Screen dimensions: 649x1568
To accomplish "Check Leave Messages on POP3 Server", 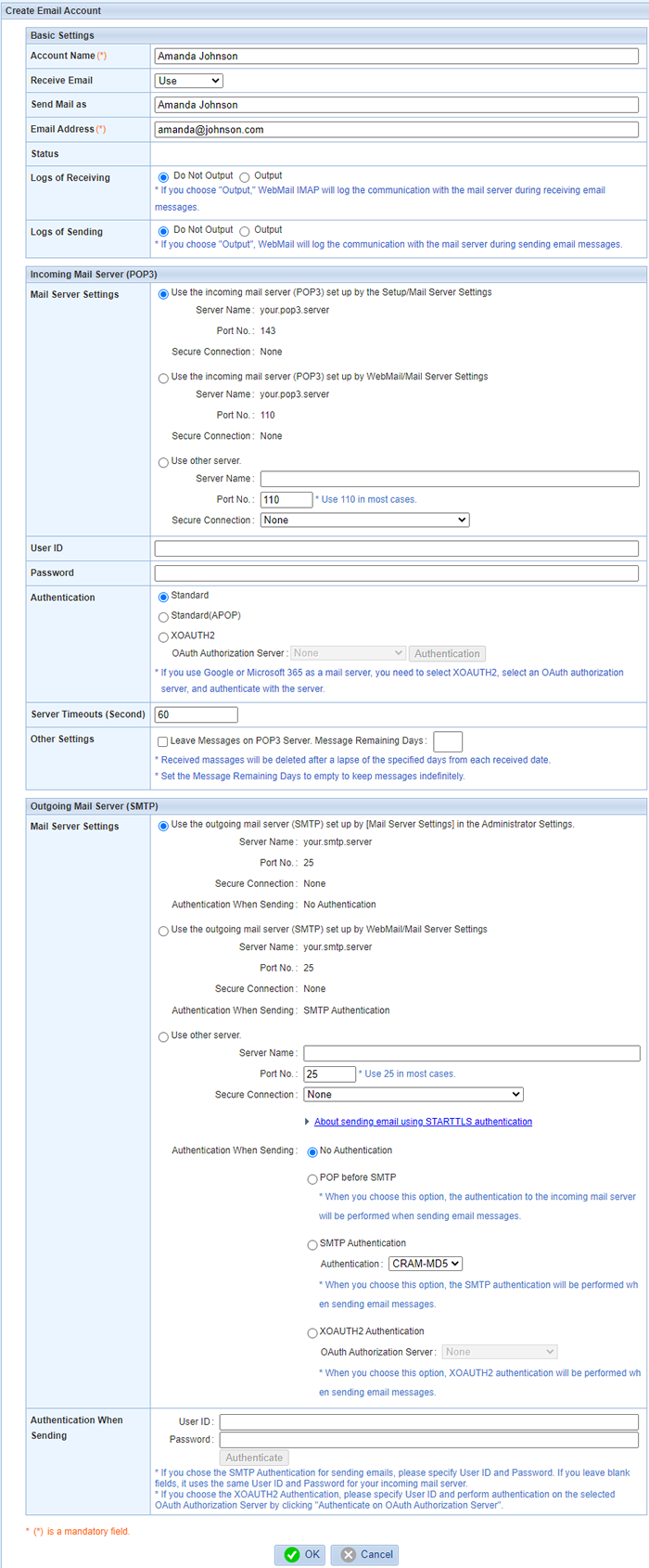I will (x=163, y=741).
